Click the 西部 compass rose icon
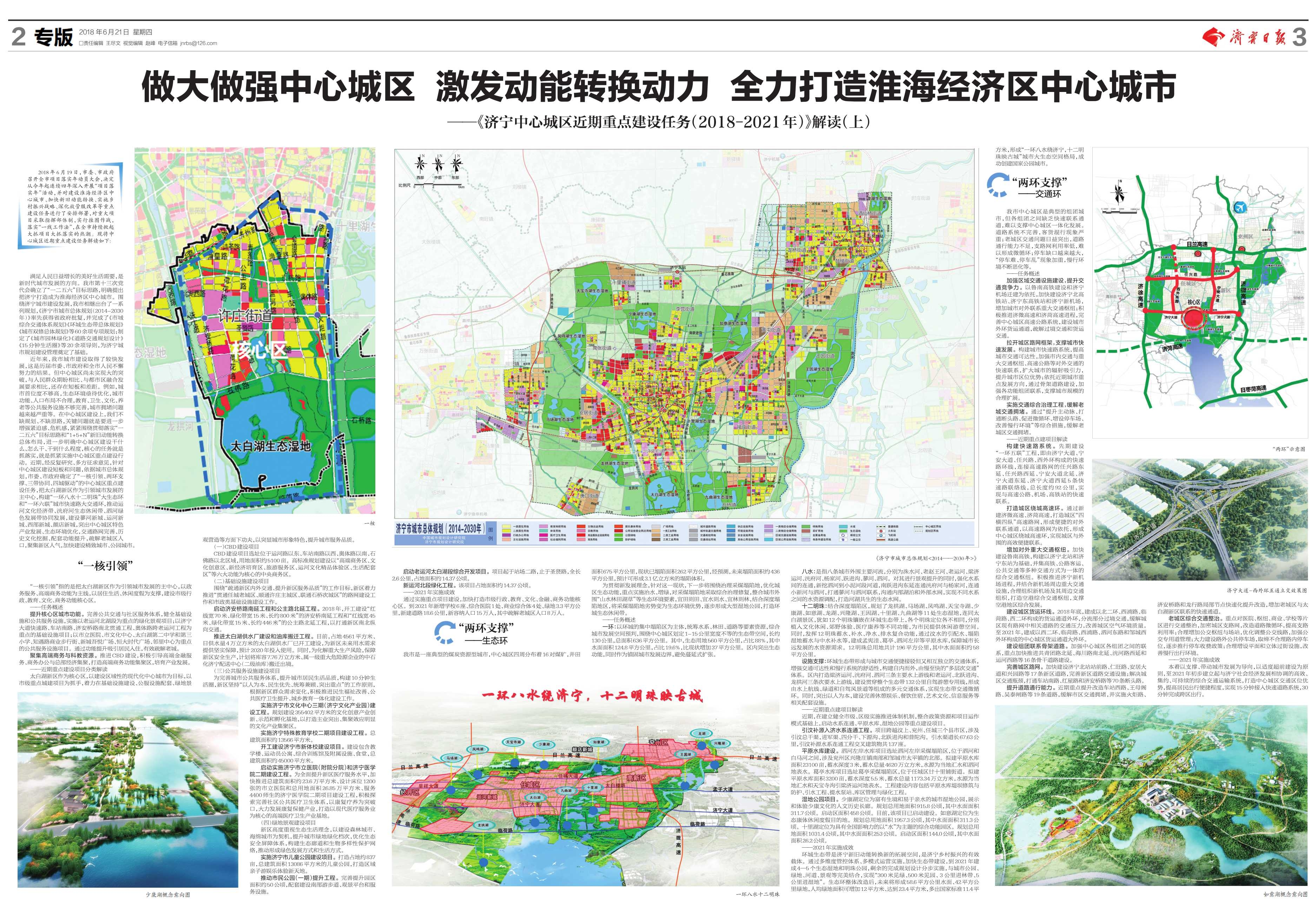The width and height of the screenshot is (1316, 914). coord(421,164)
